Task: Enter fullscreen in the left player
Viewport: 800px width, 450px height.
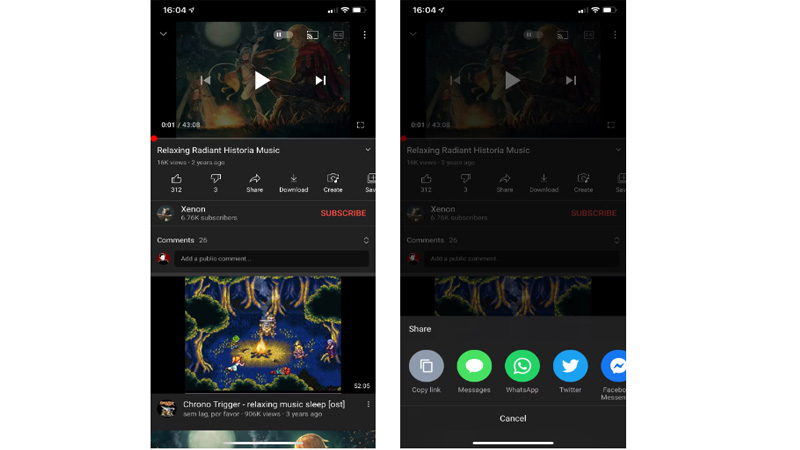Action: [360, 125]
